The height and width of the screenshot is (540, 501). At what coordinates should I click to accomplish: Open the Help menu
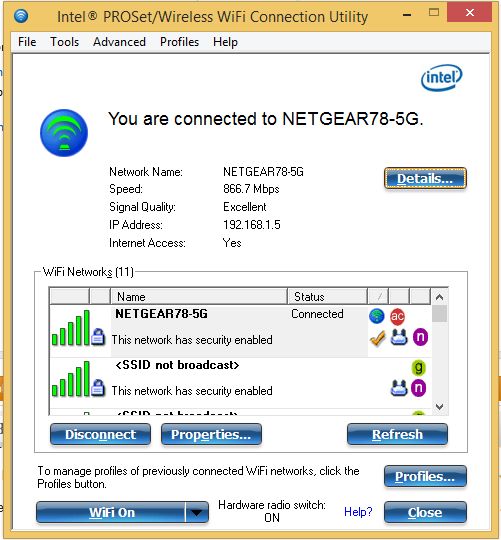(x=225, y=42)
